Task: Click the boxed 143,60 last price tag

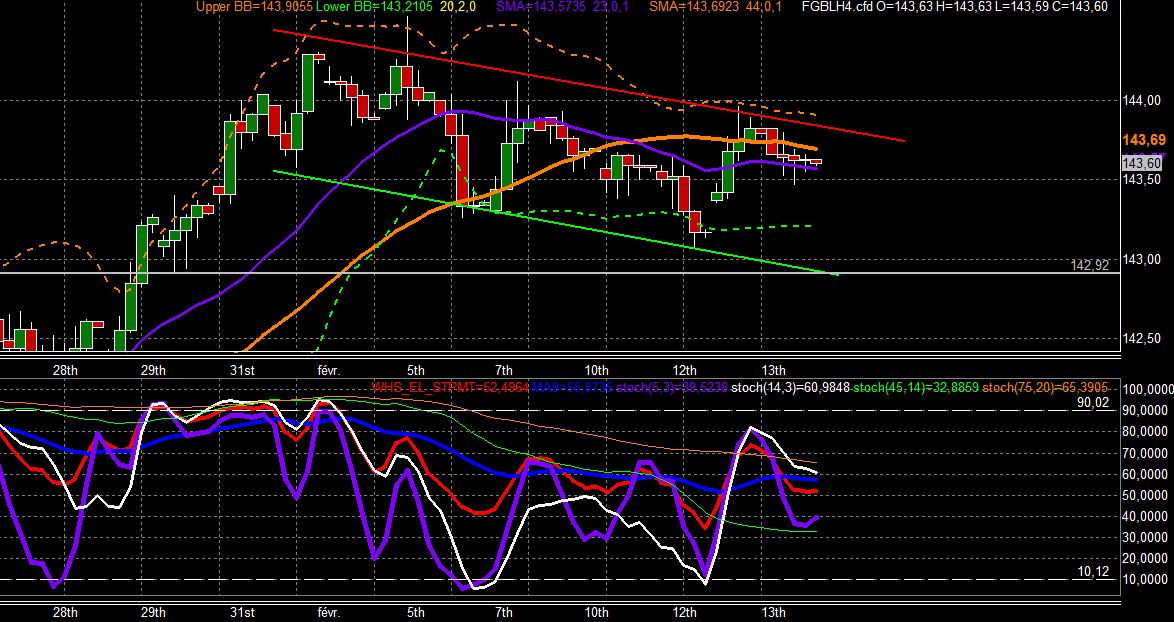Action: [x=1142, y=163]
